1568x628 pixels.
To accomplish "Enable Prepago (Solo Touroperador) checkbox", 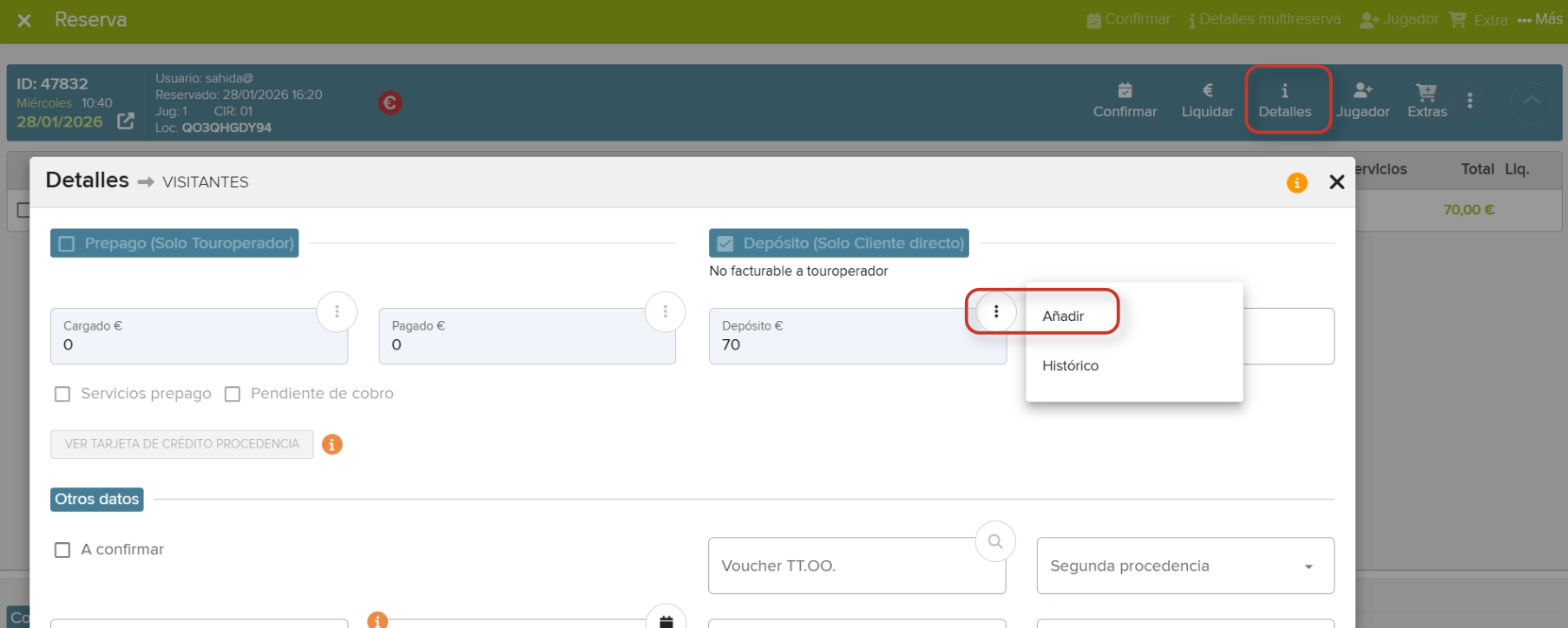I will coord(67,244).
